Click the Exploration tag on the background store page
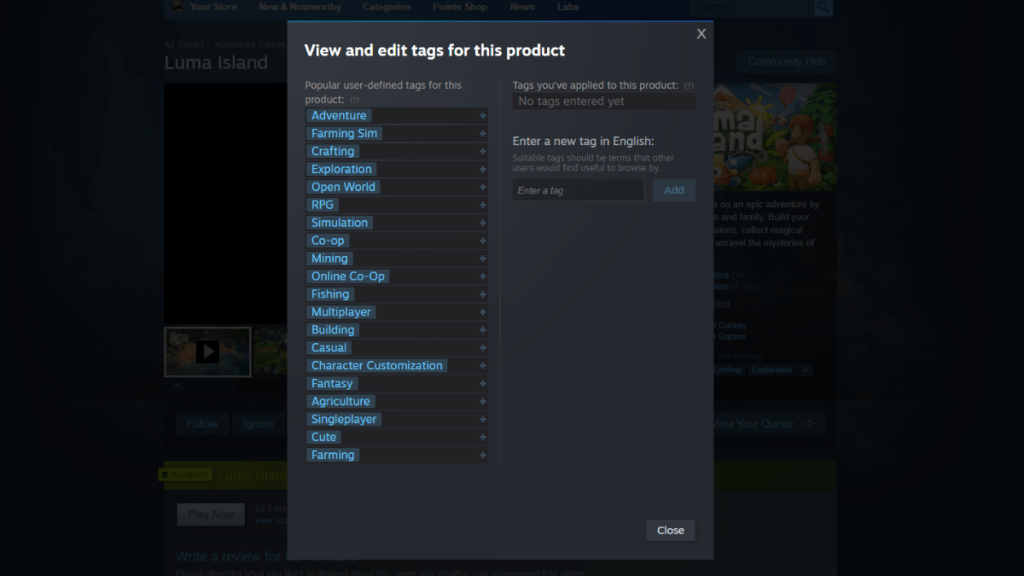Image resolution: width=1024 pixels, height=576 pixels. click(x=771, y=370)
